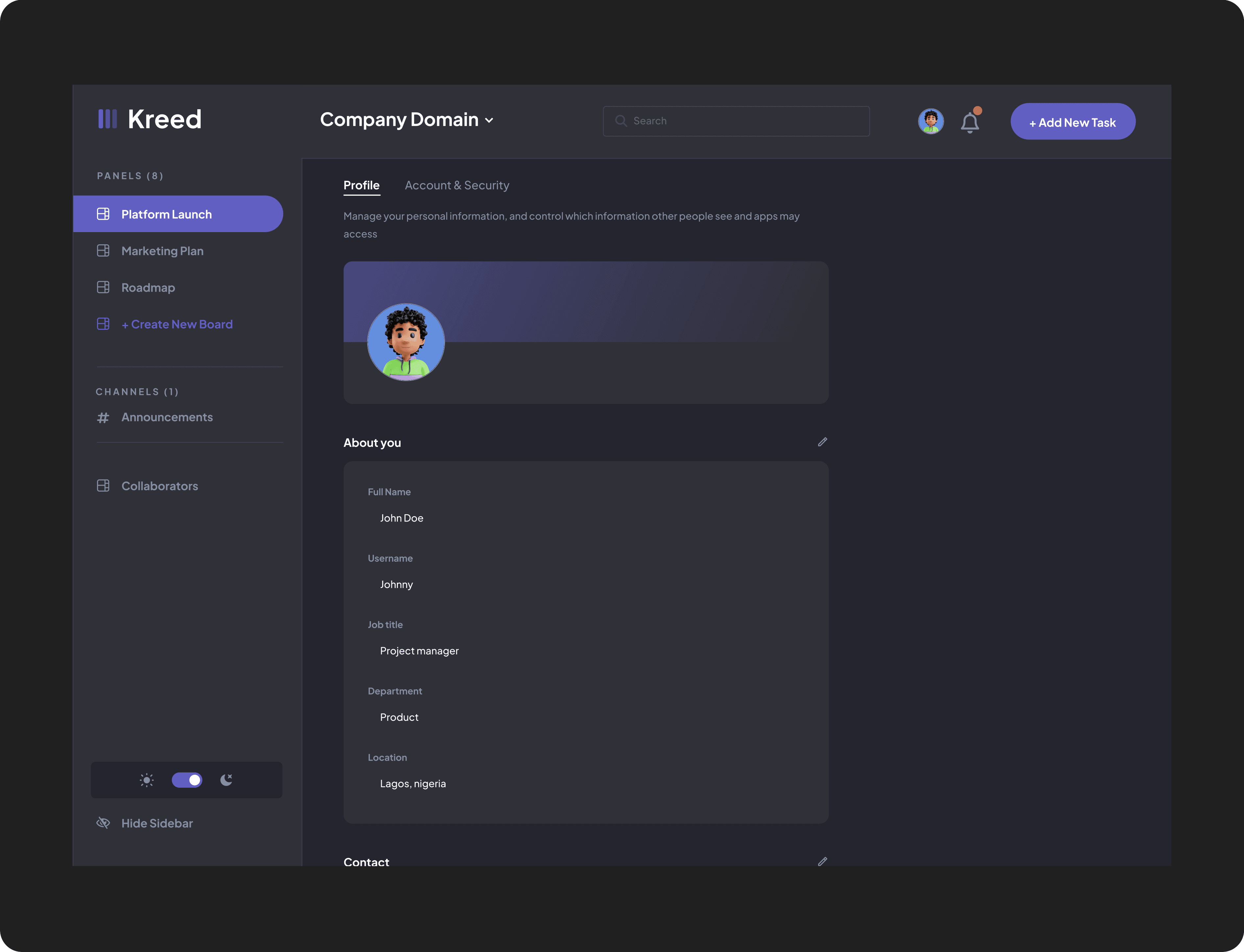
Task: Switch to the Account & Security tab
Action: click(x=457, y=185)
